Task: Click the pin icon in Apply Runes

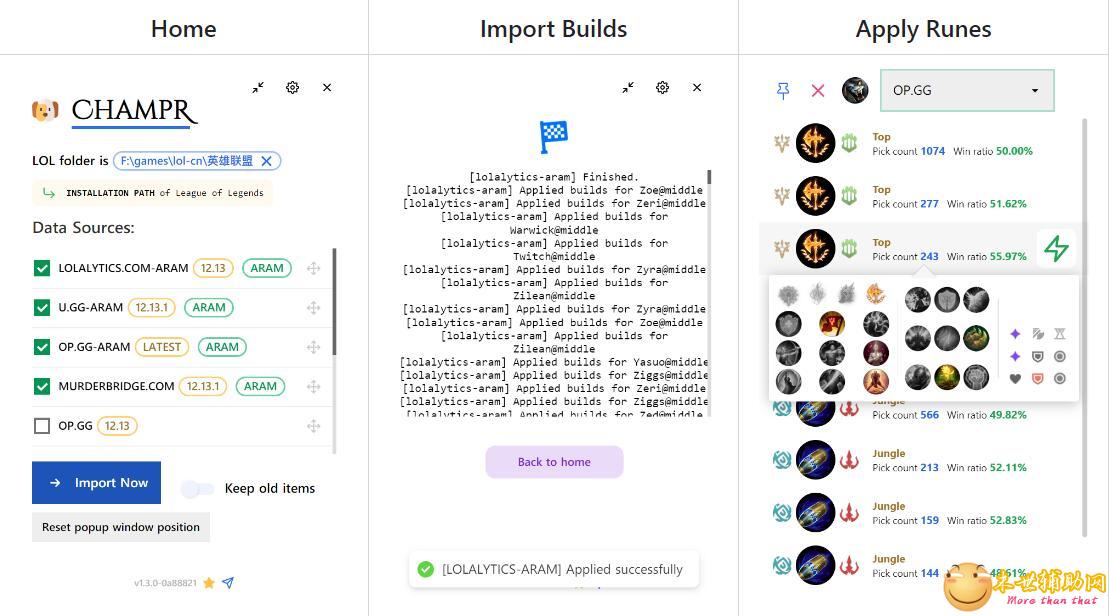Action: [x=783, y=91]
